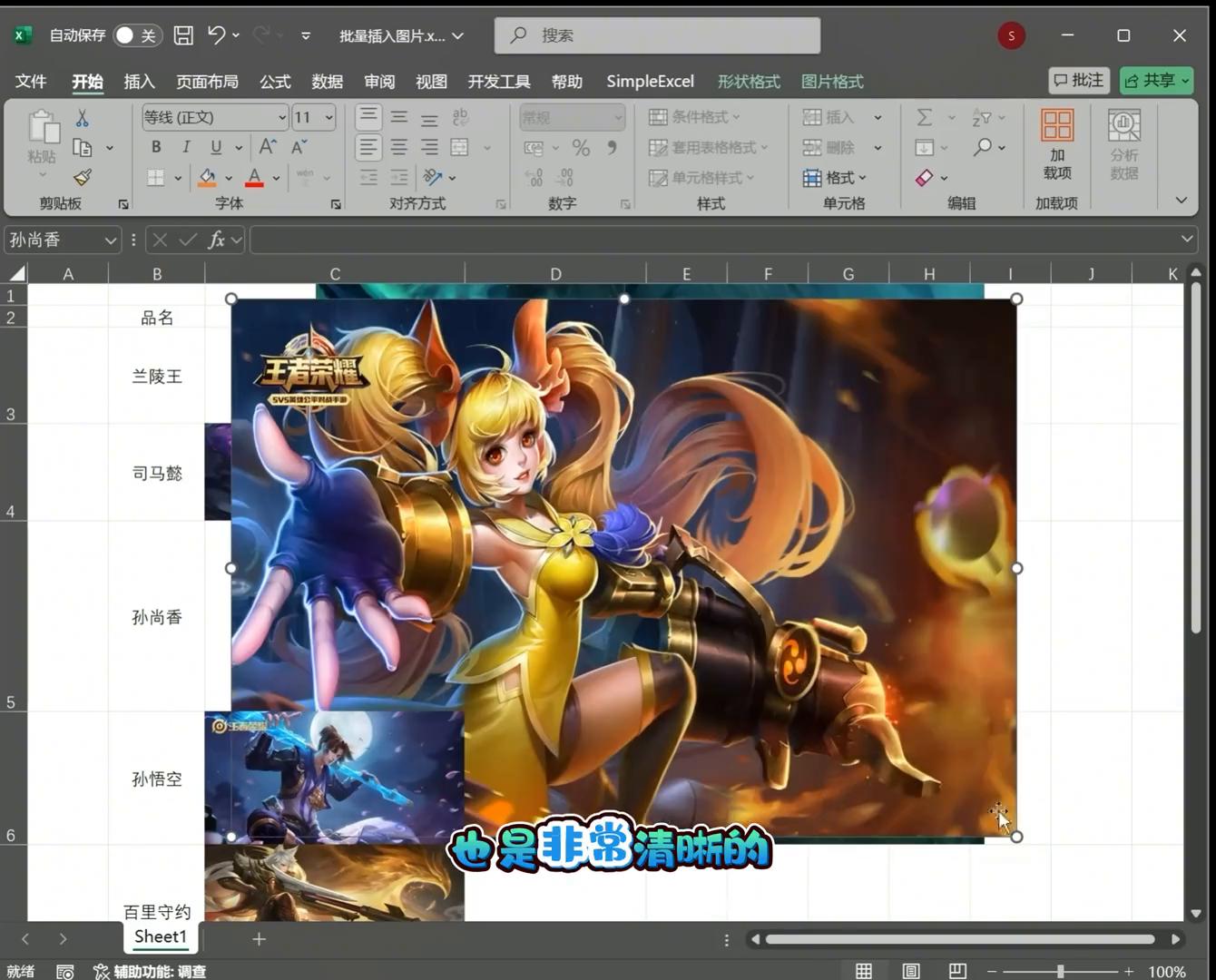The width and height of the screenshot is (1216, 980).
Task: Click the Save icon in title bar
Action: (x=183, y=35)
